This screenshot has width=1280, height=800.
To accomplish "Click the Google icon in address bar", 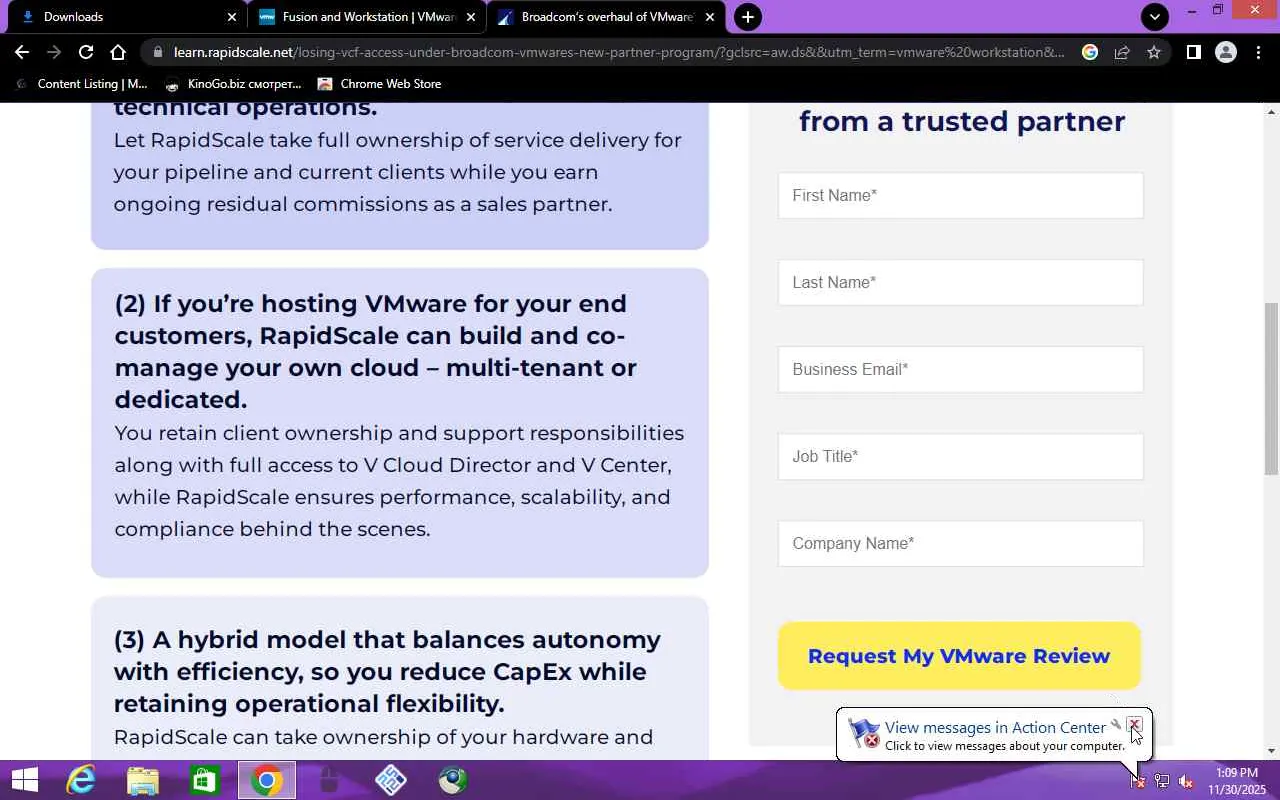I will click(1090, 52).
